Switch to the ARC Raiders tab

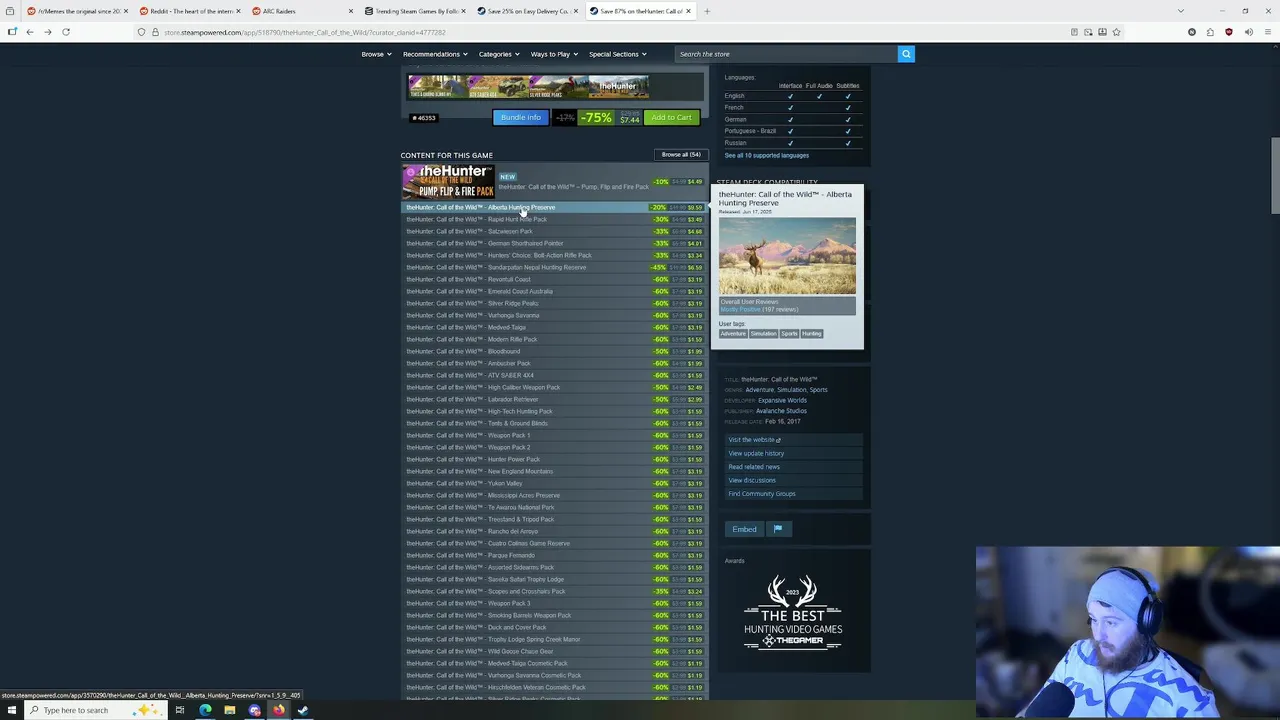300,11
